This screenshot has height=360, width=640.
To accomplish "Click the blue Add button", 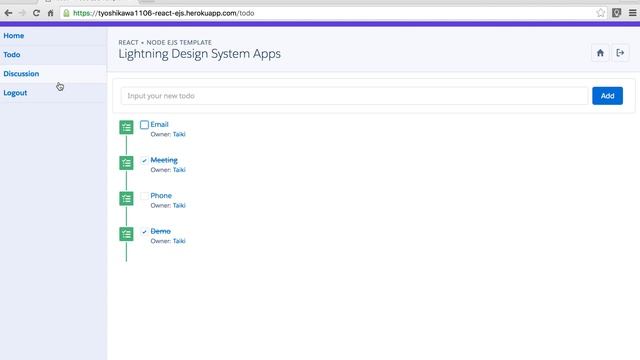I will 607,96.
